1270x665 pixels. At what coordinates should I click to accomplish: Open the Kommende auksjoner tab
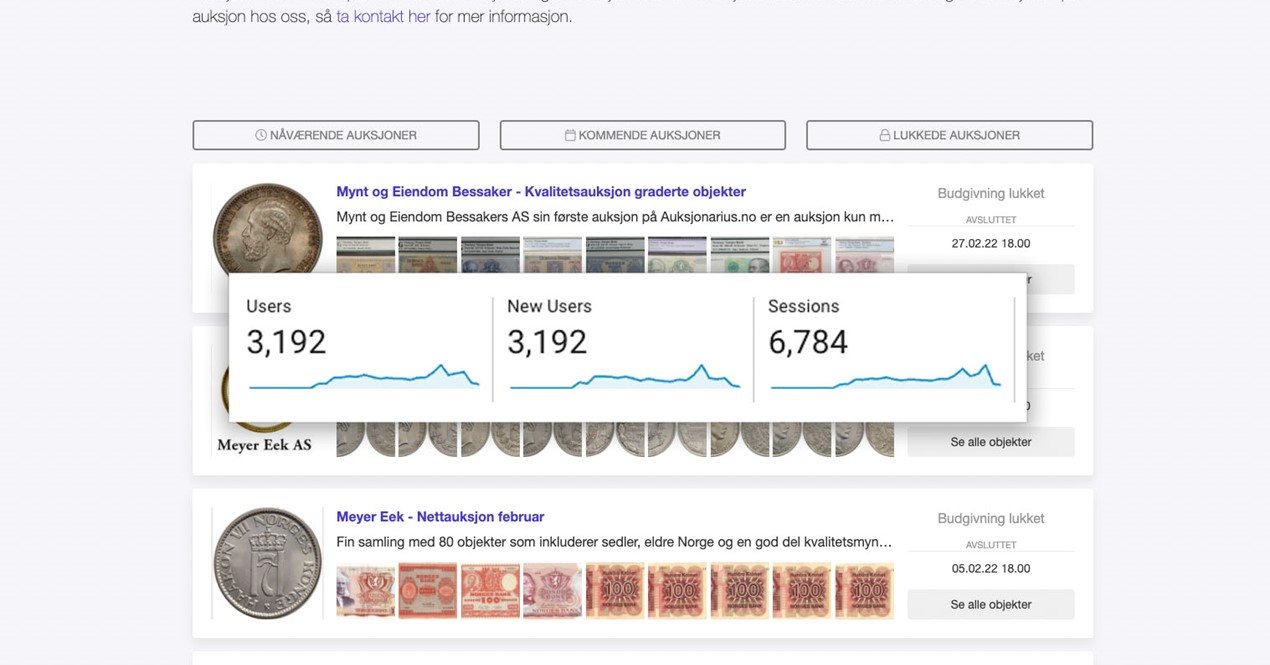(x=642, y=135)
